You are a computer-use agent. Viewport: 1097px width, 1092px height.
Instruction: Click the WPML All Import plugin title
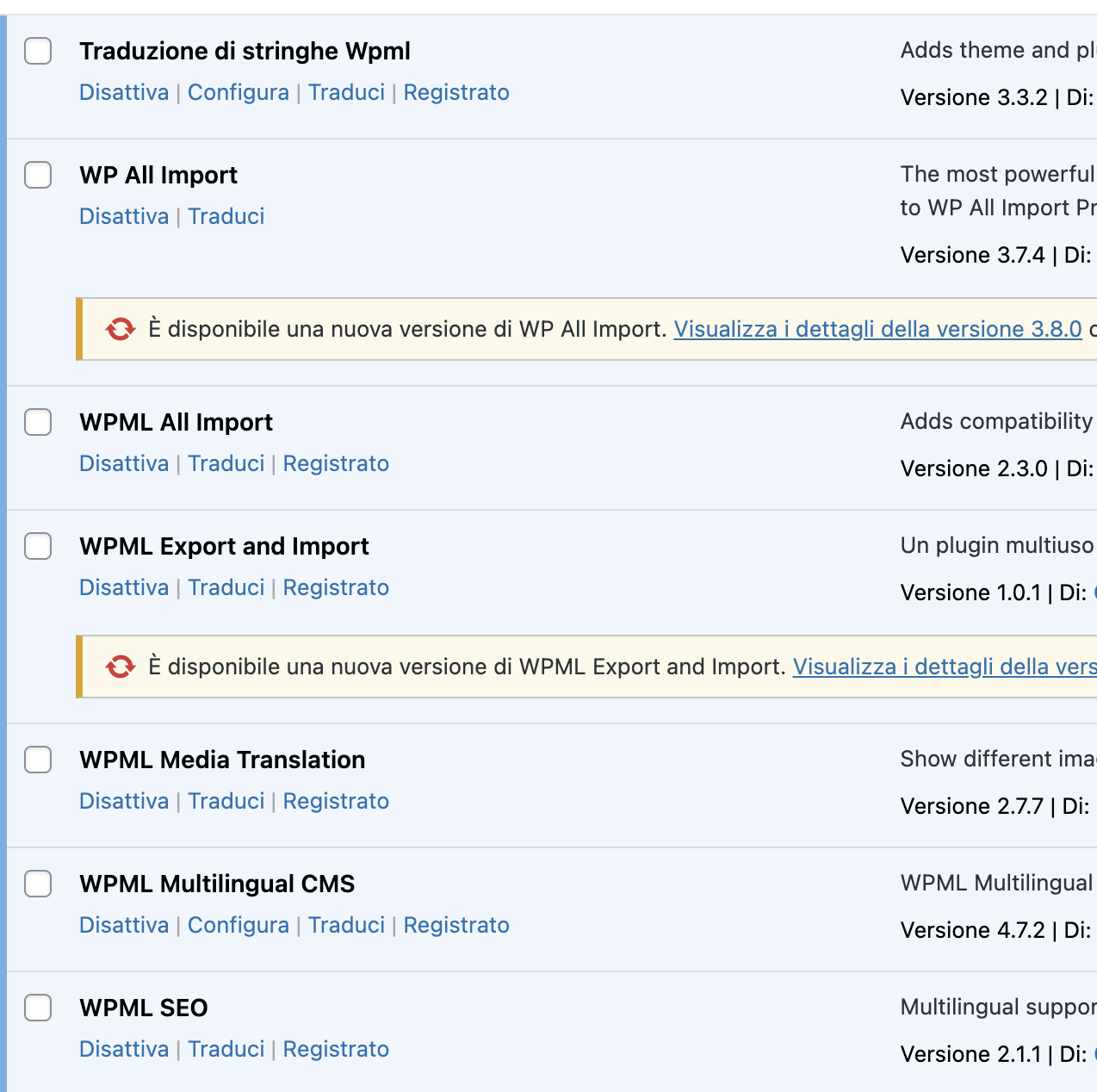tap(176, 422)
